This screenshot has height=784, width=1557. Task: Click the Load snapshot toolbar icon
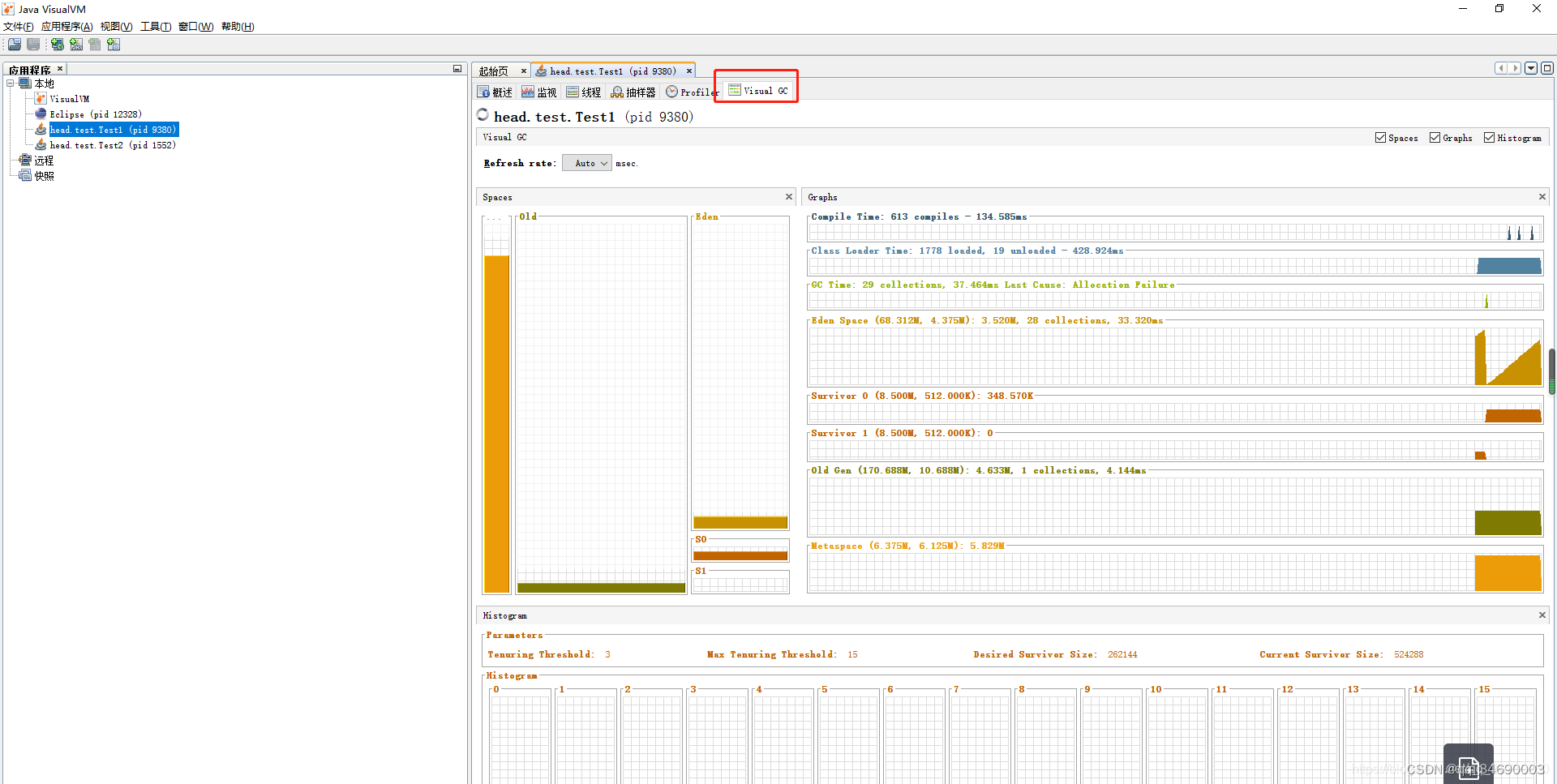pos(15,45)
